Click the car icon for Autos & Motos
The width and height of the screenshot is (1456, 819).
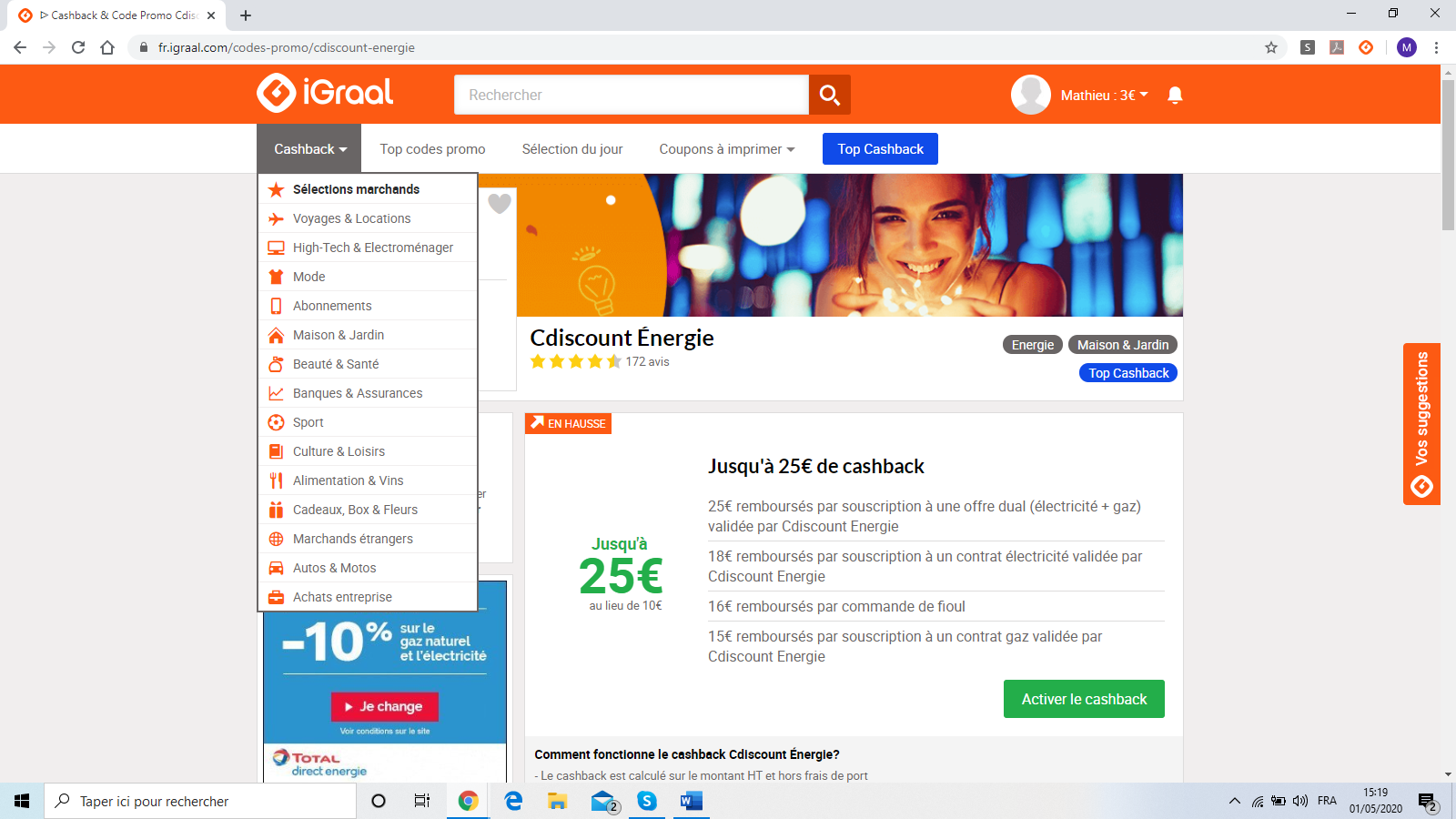277,568
